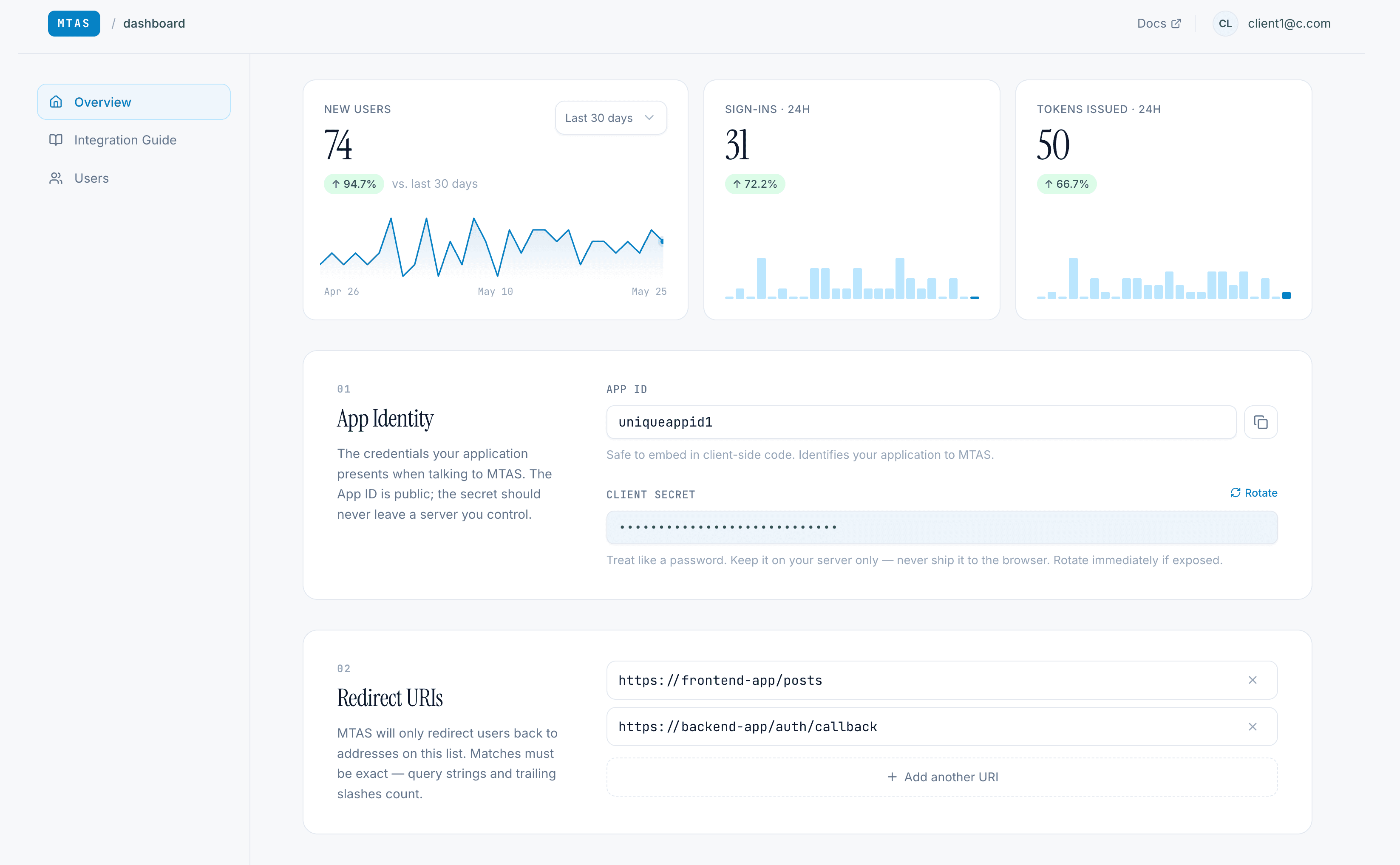Click the 74 new users count
Screen dimensions: 1400x865
pyautogui.click(x=338, y=145)
